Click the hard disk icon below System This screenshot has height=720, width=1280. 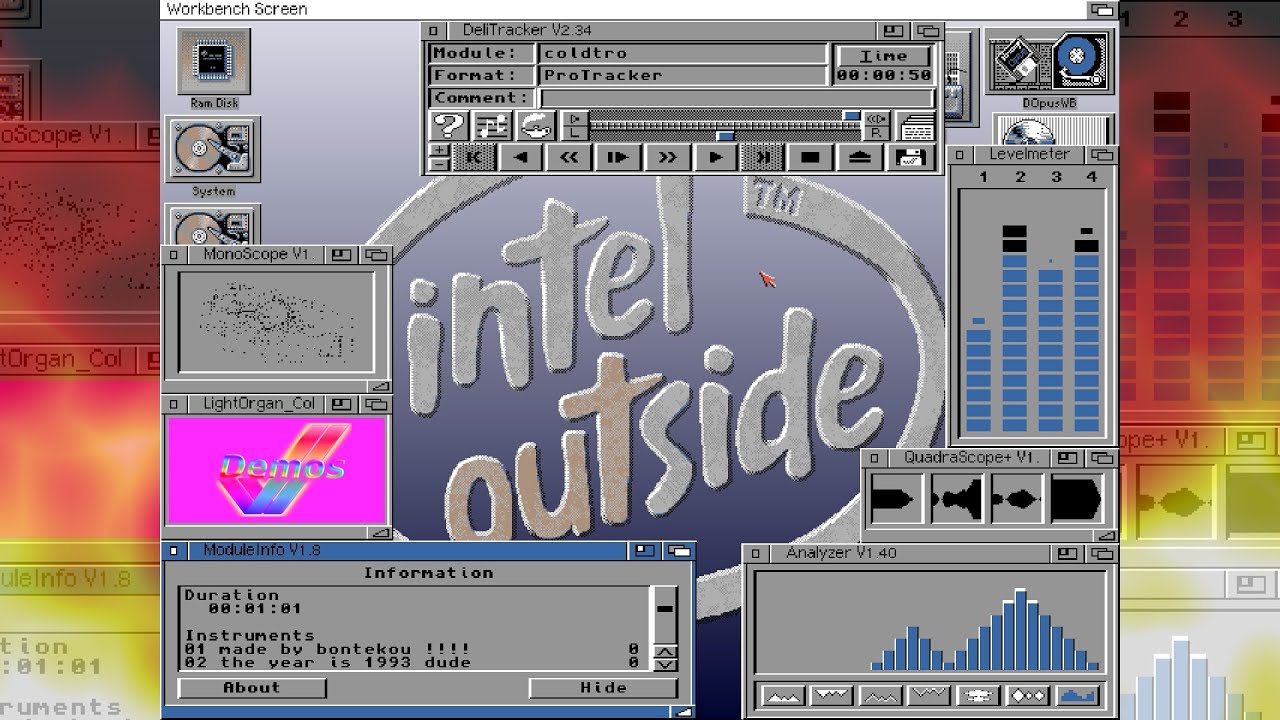(212, 225)
